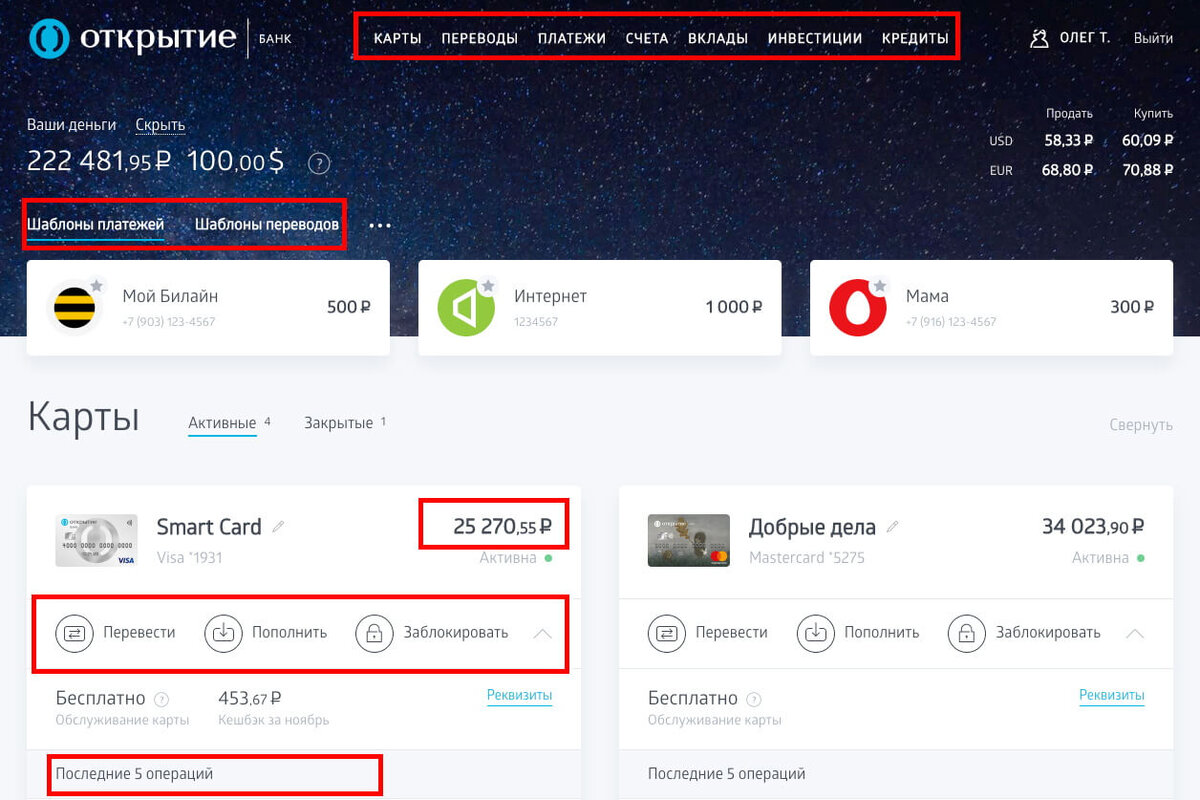Image resolution: width=1200 pixels, height=800 pixels.
Task: Click the question mark icon beside the balance
Action: click(319, 163)
